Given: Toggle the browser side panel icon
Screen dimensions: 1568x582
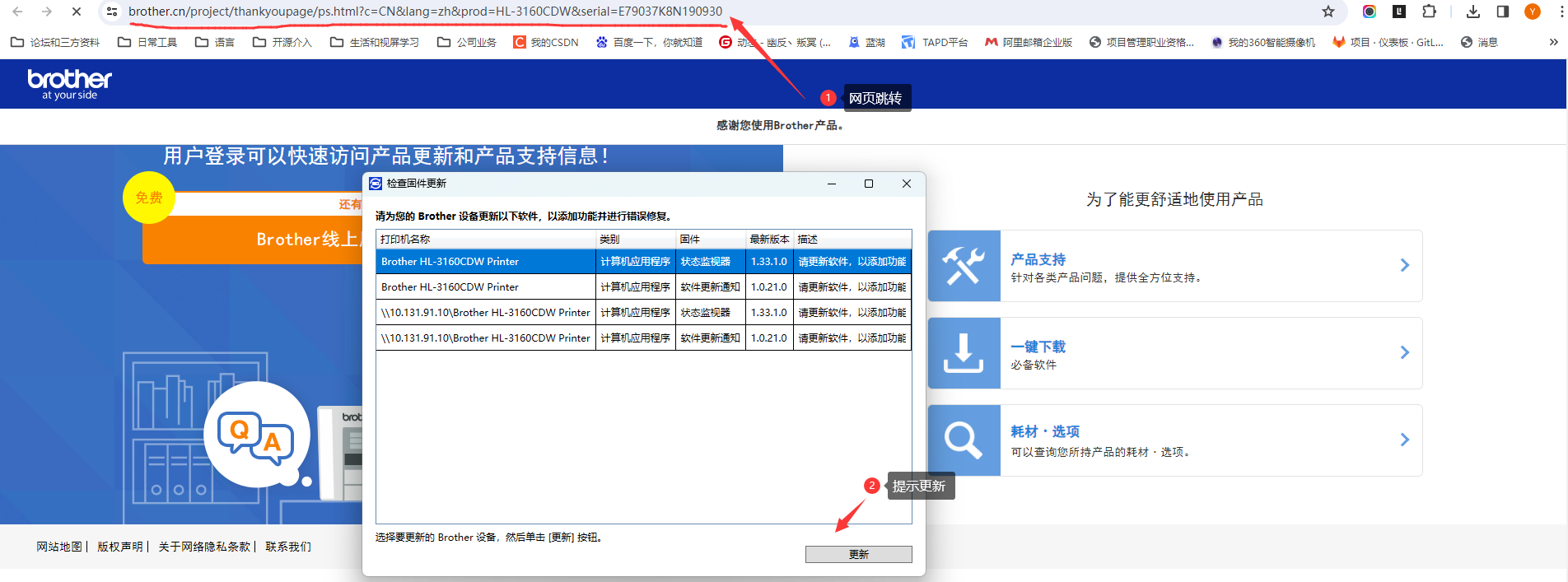Looking at the screenshot, I should coord(1502,12).
